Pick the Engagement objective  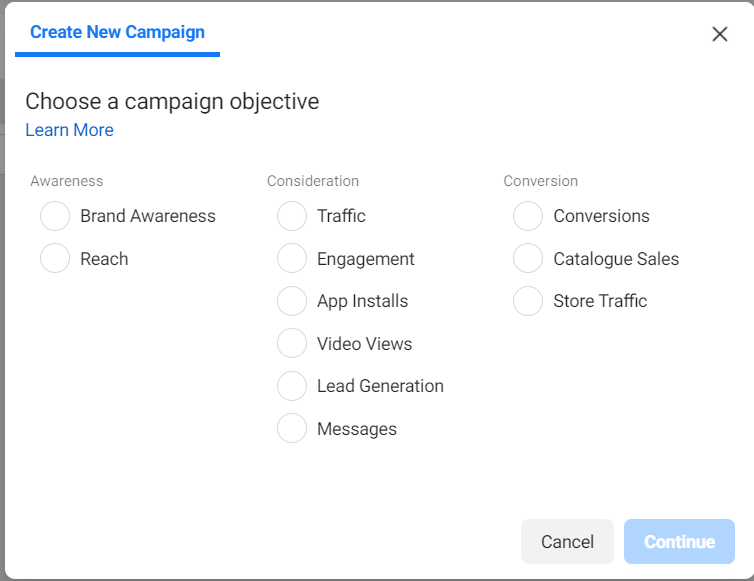pyautogui.click(x=292, y=259)
